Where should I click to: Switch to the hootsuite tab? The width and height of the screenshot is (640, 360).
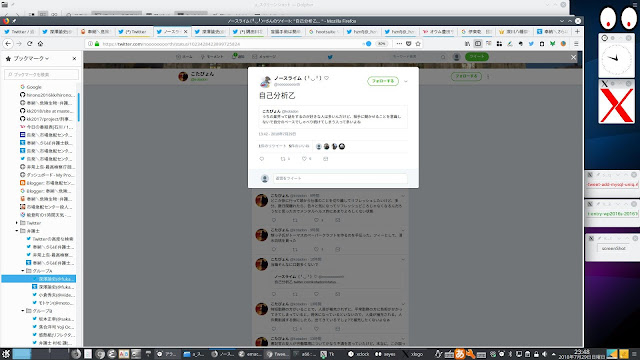pos(323,31)
